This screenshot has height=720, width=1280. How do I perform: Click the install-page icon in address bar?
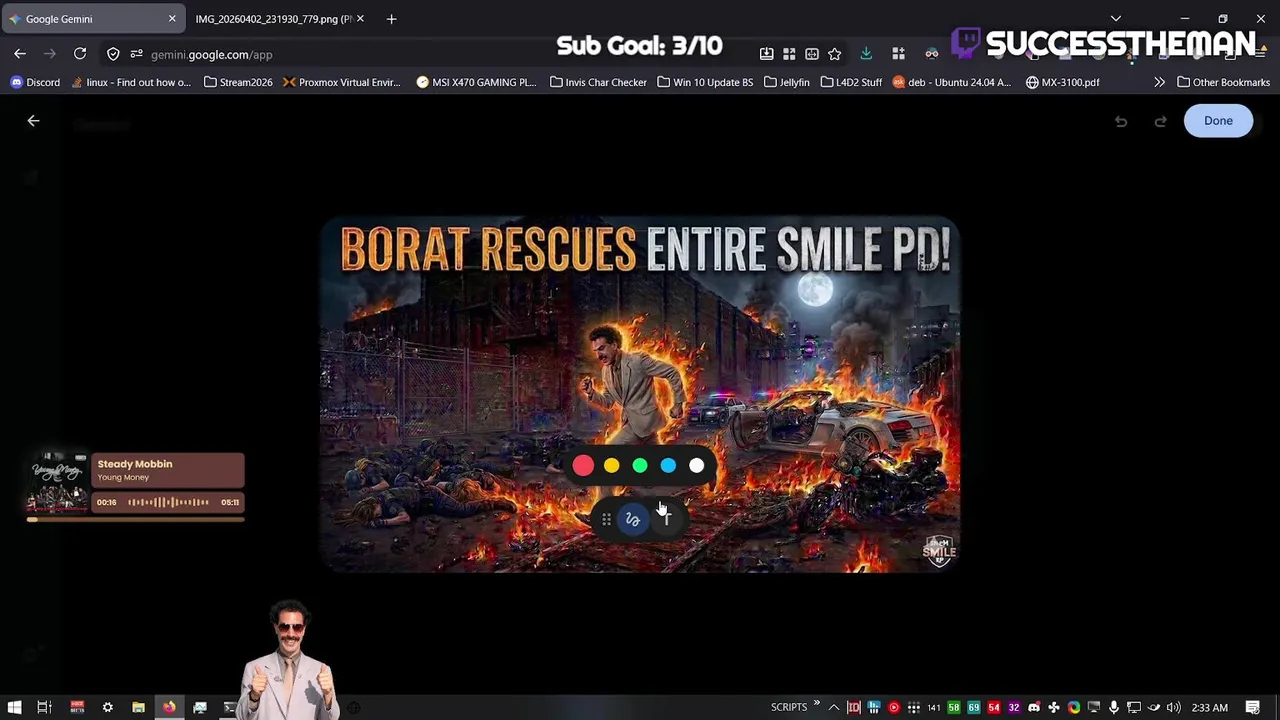pos(766,54)
